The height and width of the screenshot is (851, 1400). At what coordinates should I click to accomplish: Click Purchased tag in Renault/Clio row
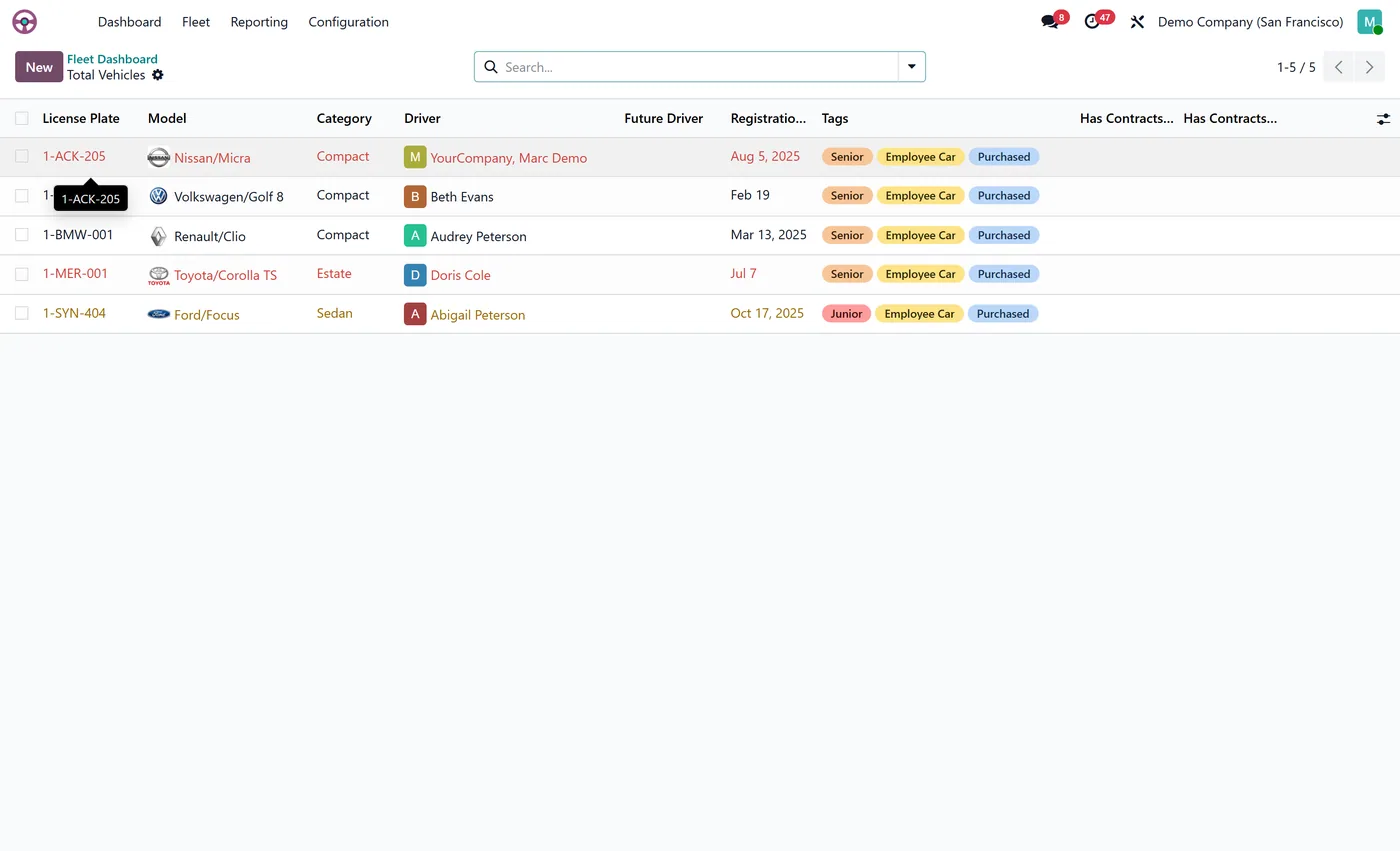coord(1004,235)
